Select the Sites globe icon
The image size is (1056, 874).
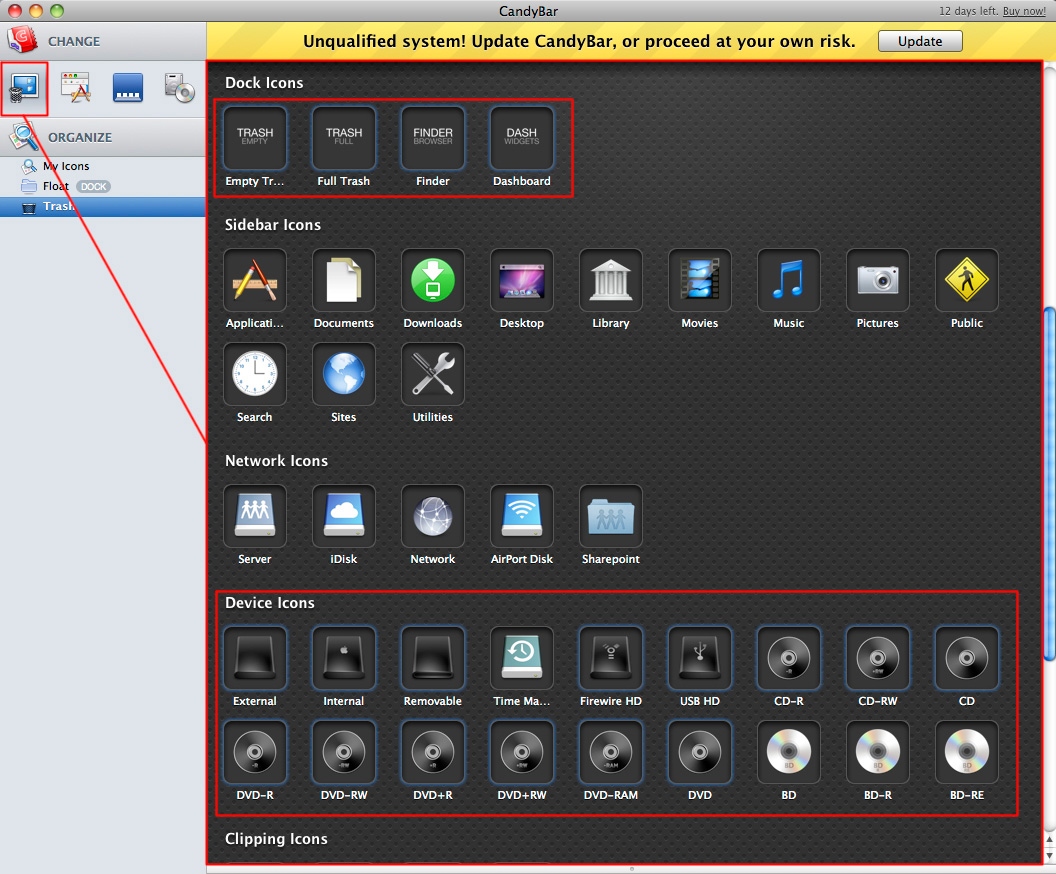(343, 374)
